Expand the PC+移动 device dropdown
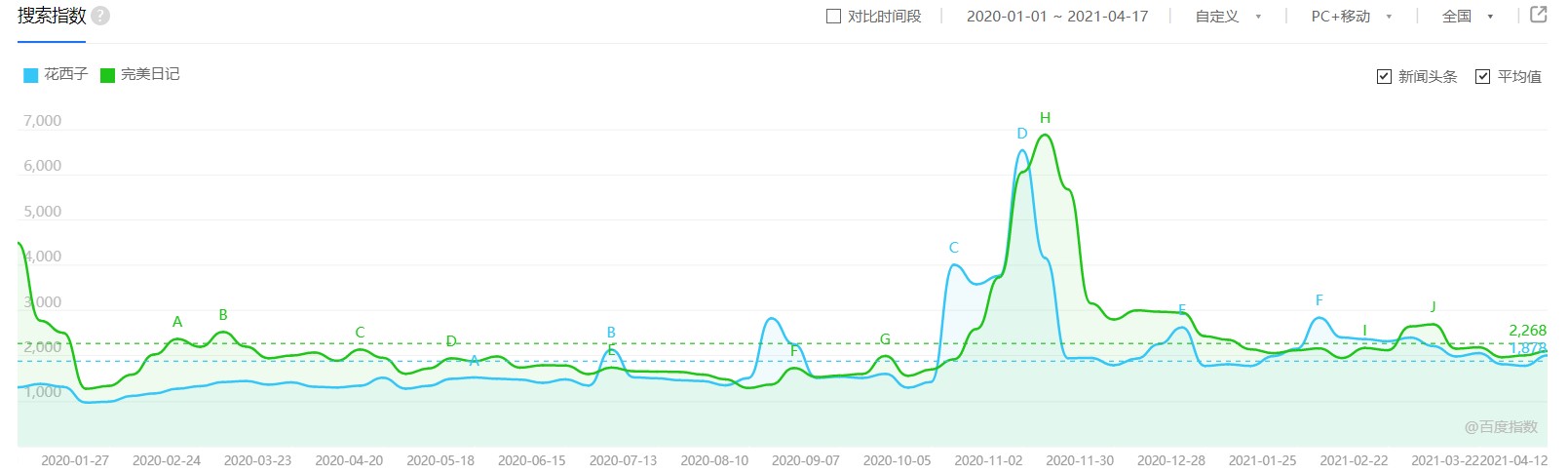Screen dimensions: 1568x475 1351,17
